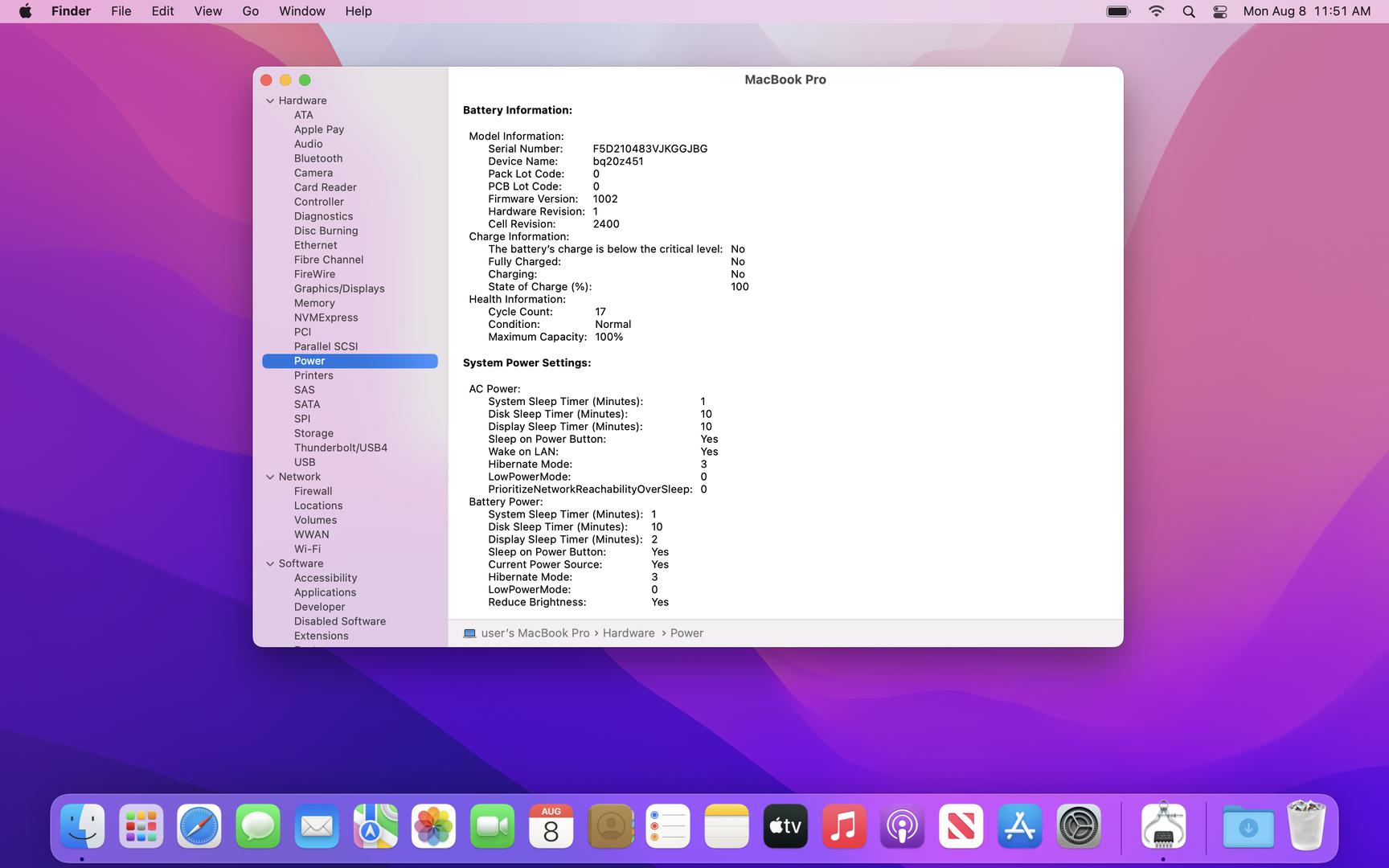Click the date and time in menu bar
Image resolution: width=1389 pixels, height=868 pixels.
click(1307, 11)
